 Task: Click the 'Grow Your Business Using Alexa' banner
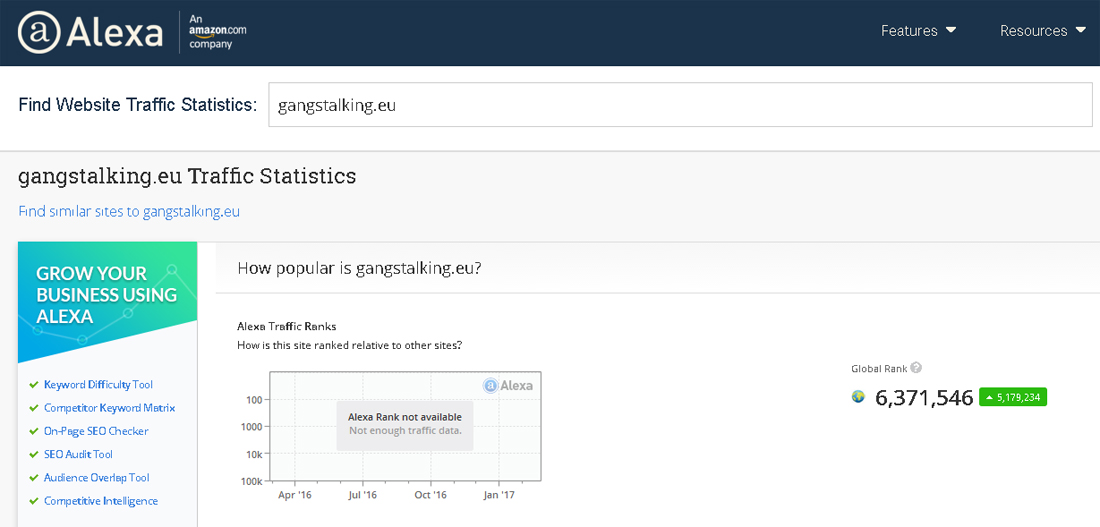(107, 302)
